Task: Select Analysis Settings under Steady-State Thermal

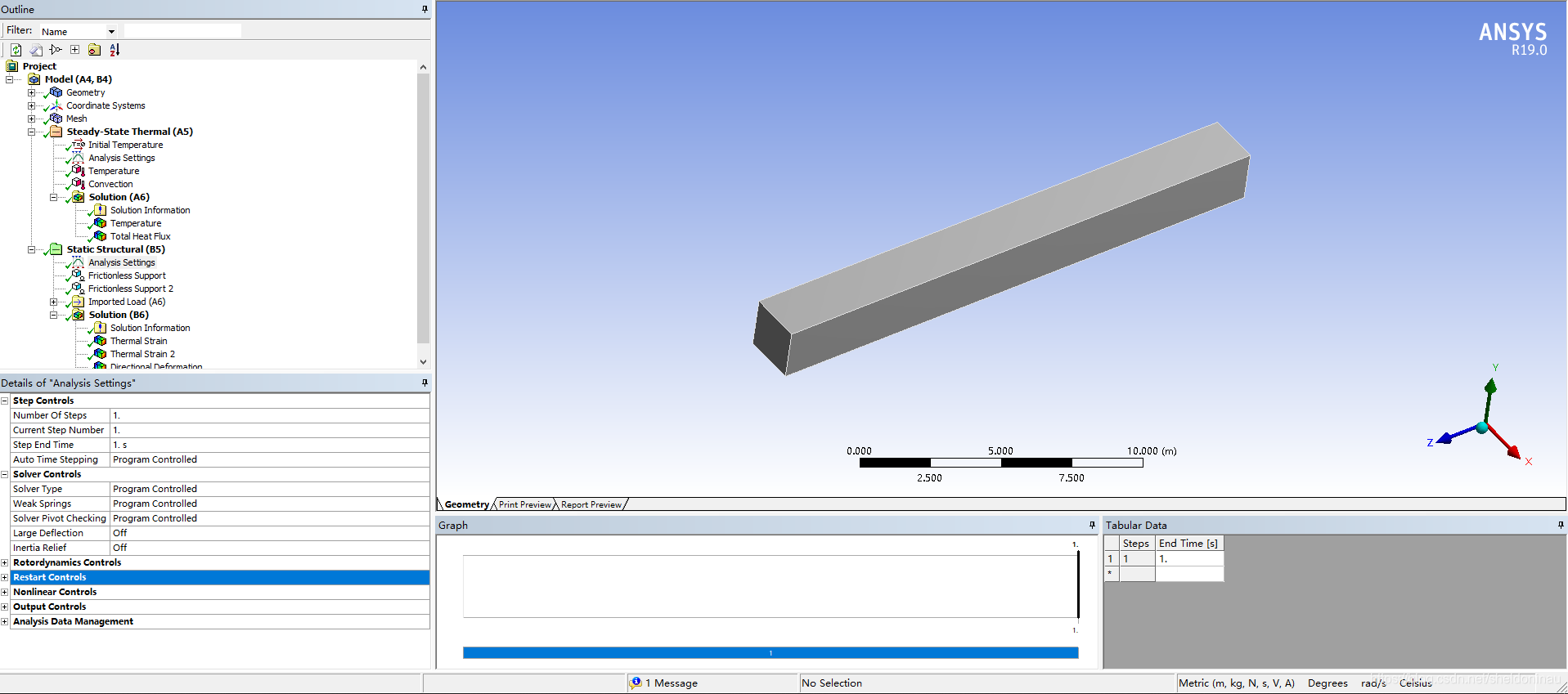Action: click(x=122, y=158)
